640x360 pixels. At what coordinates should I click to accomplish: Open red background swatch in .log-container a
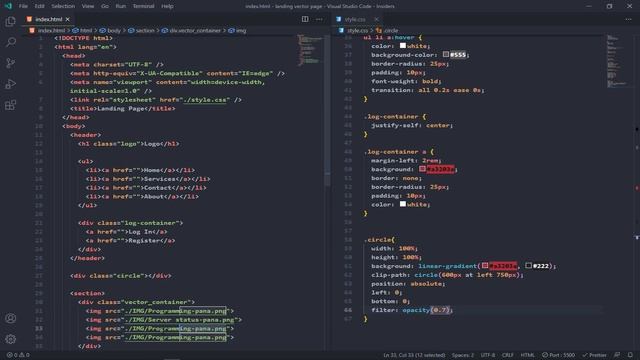(x=422, y=169)
